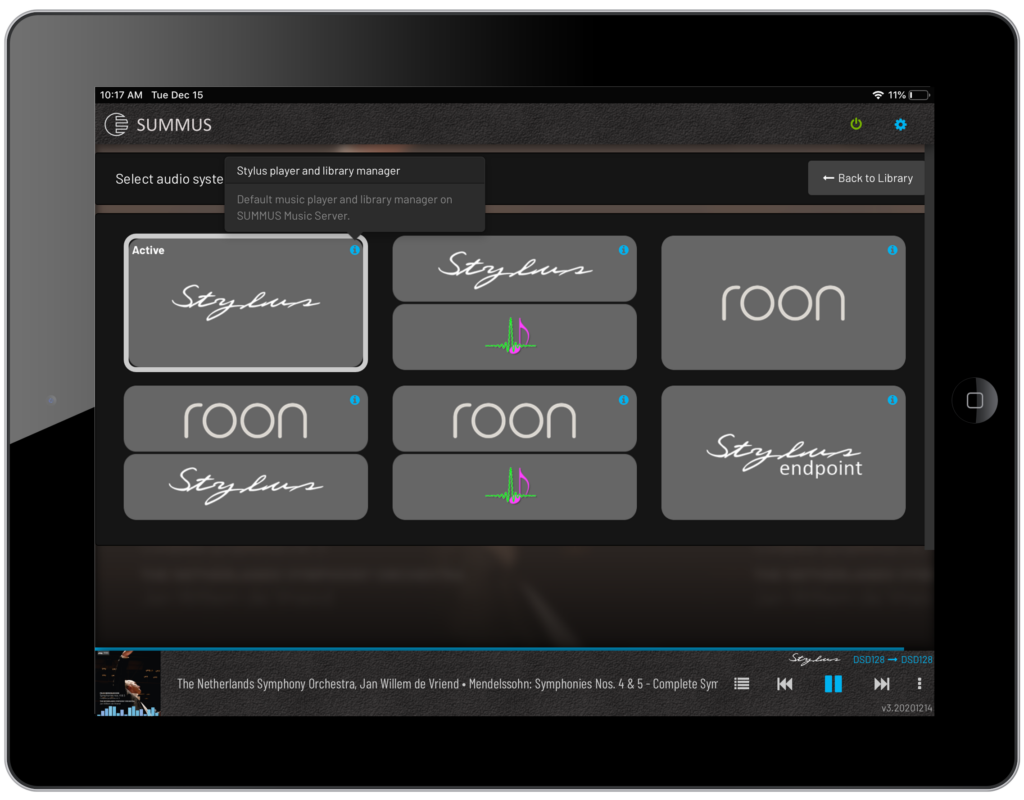The width and height of the screenshot is (1024, 800).
Task: Click the date 'Tue Dec 15'
Action: pos(177,95)
